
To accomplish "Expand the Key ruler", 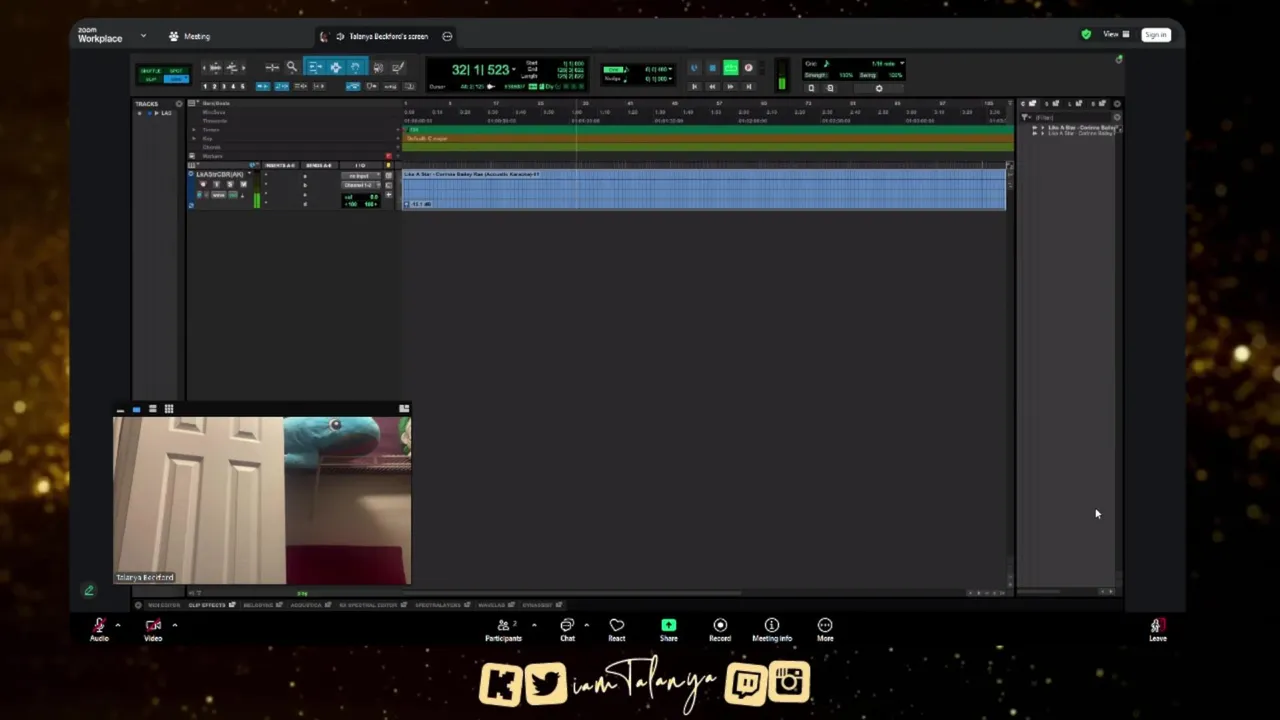I will [x=194, y=138].
